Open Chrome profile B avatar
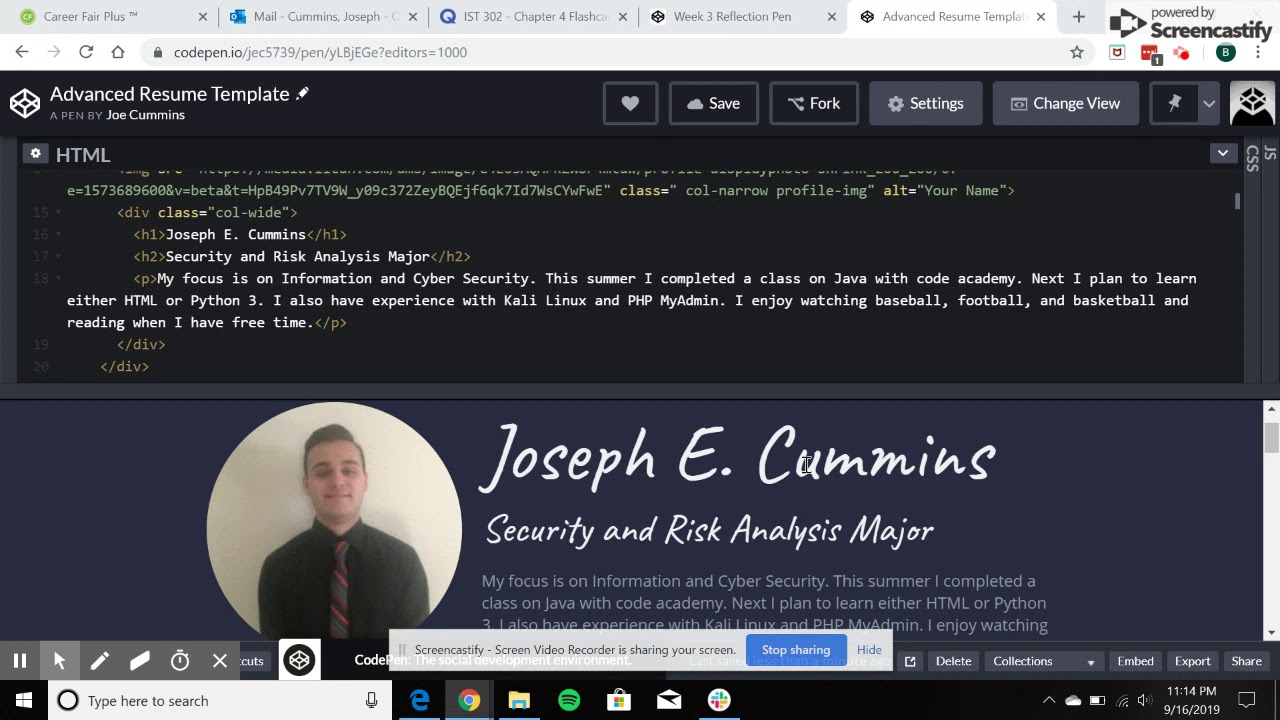Viewport: 1280px width, 720px height. click(1225, 52)
